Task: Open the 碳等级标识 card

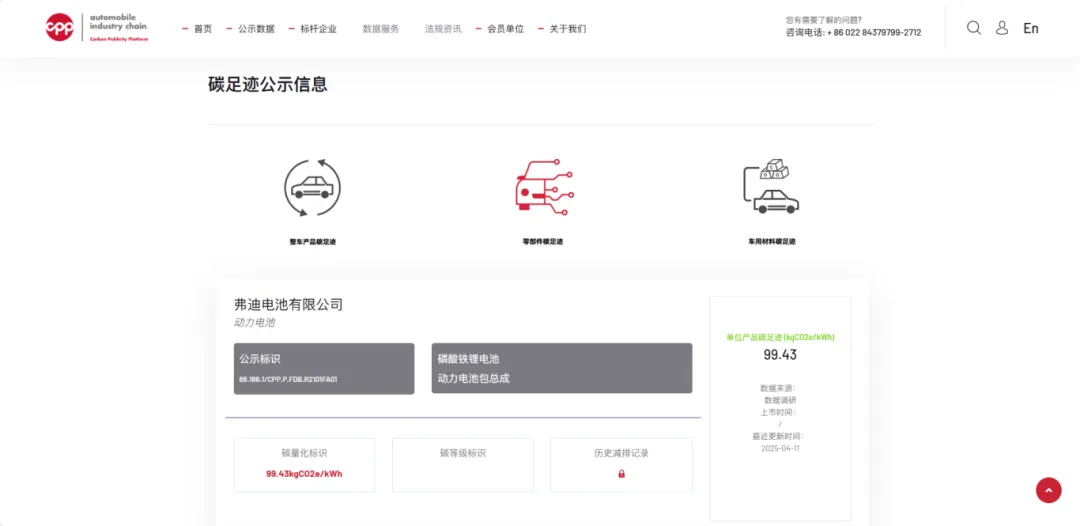Action: pos(463,465)
